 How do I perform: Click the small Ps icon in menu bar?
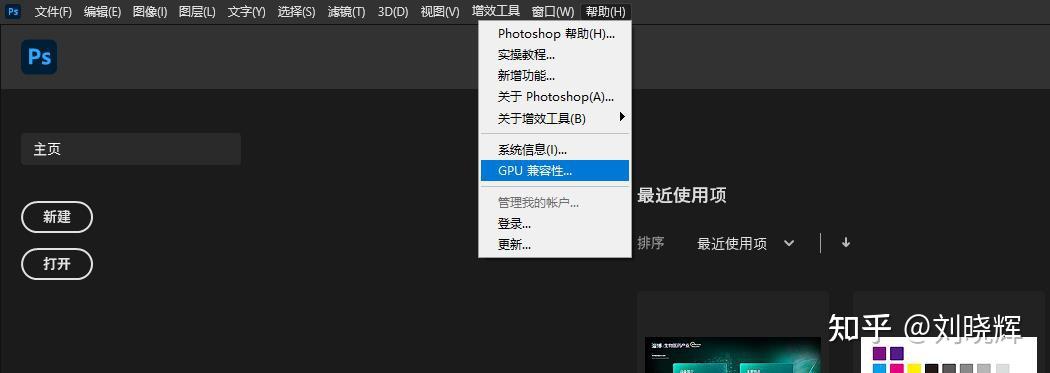pyautogui.click(x=13, y=11)
